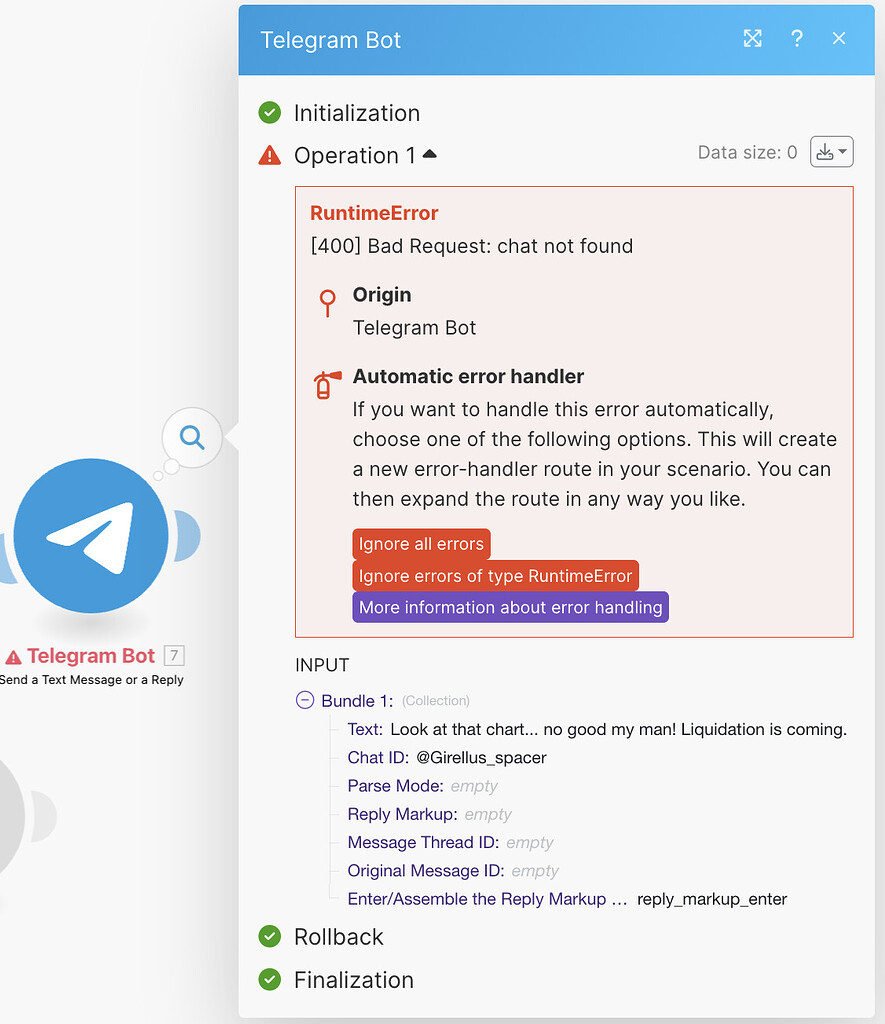Open the magnifier execution-details bubble
Image resolution: width=885 pixels, height=1024 pixels.
[x=192, y=437]
